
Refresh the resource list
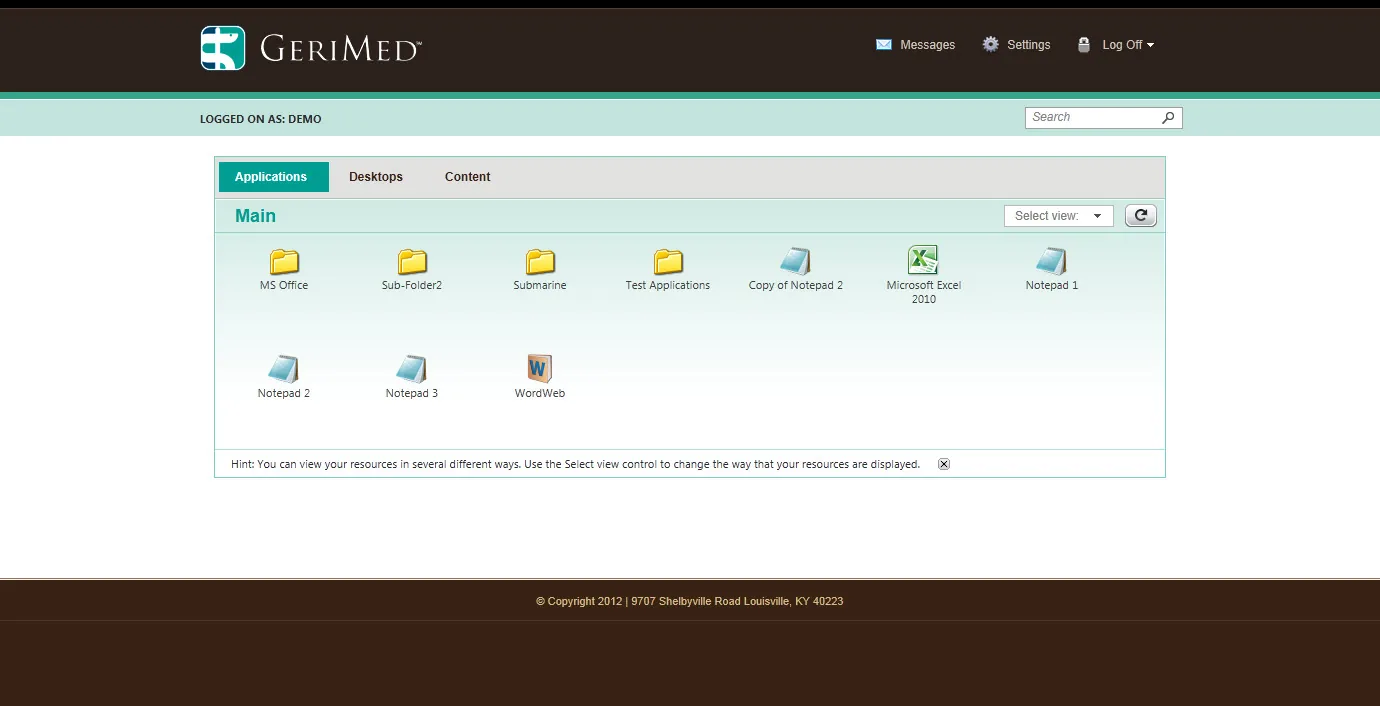1141,215
